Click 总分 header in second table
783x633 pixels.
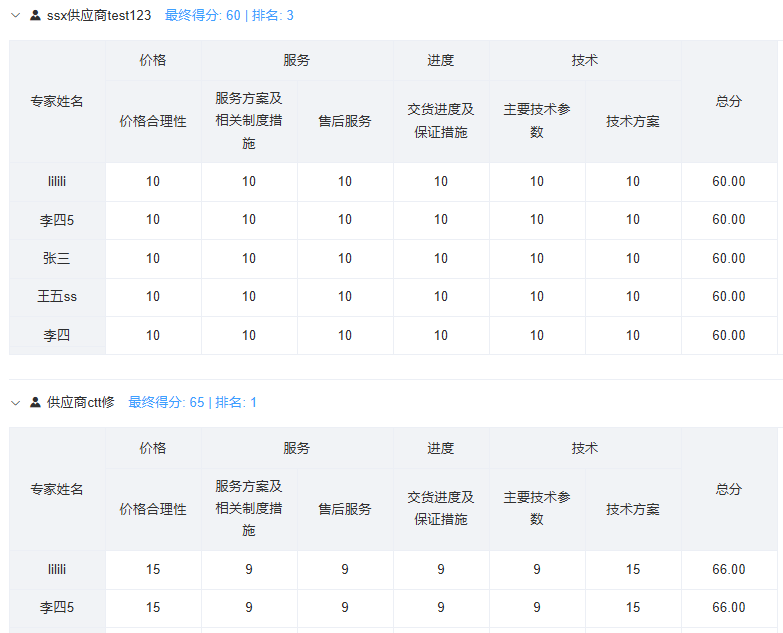[x=729, y=489]
